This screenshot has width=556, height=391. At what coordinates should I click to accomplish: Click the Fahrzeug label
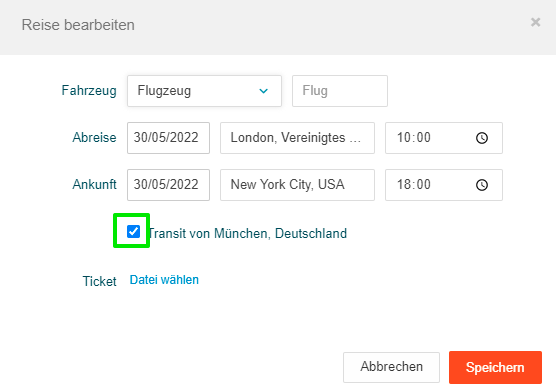pyautogui.click(x=89, y=90)
